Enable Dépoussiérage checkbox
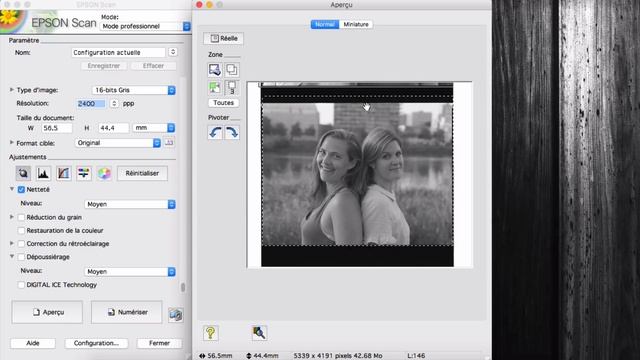The width and height of the screenshot is (640, 360). point(21,257)
